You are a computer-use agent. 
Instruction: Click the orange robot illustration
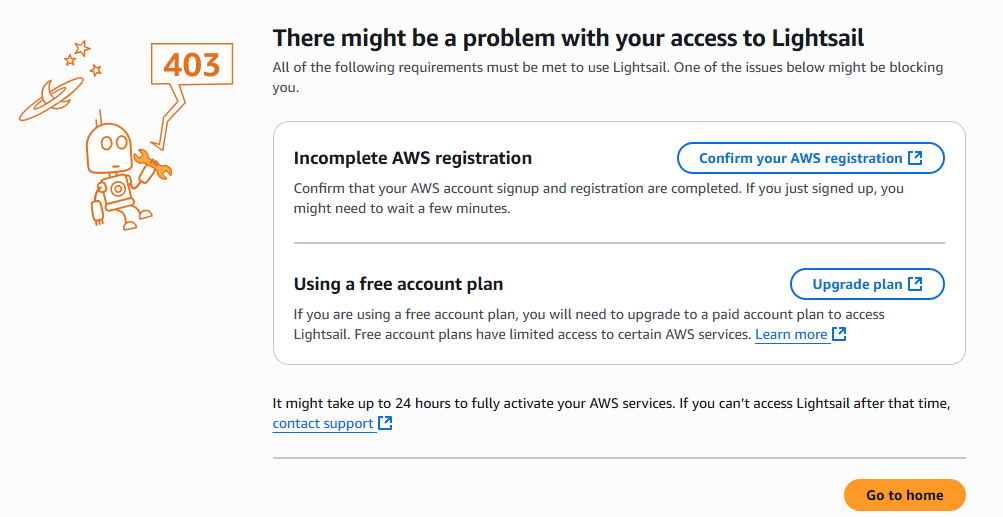coord(117,170)
